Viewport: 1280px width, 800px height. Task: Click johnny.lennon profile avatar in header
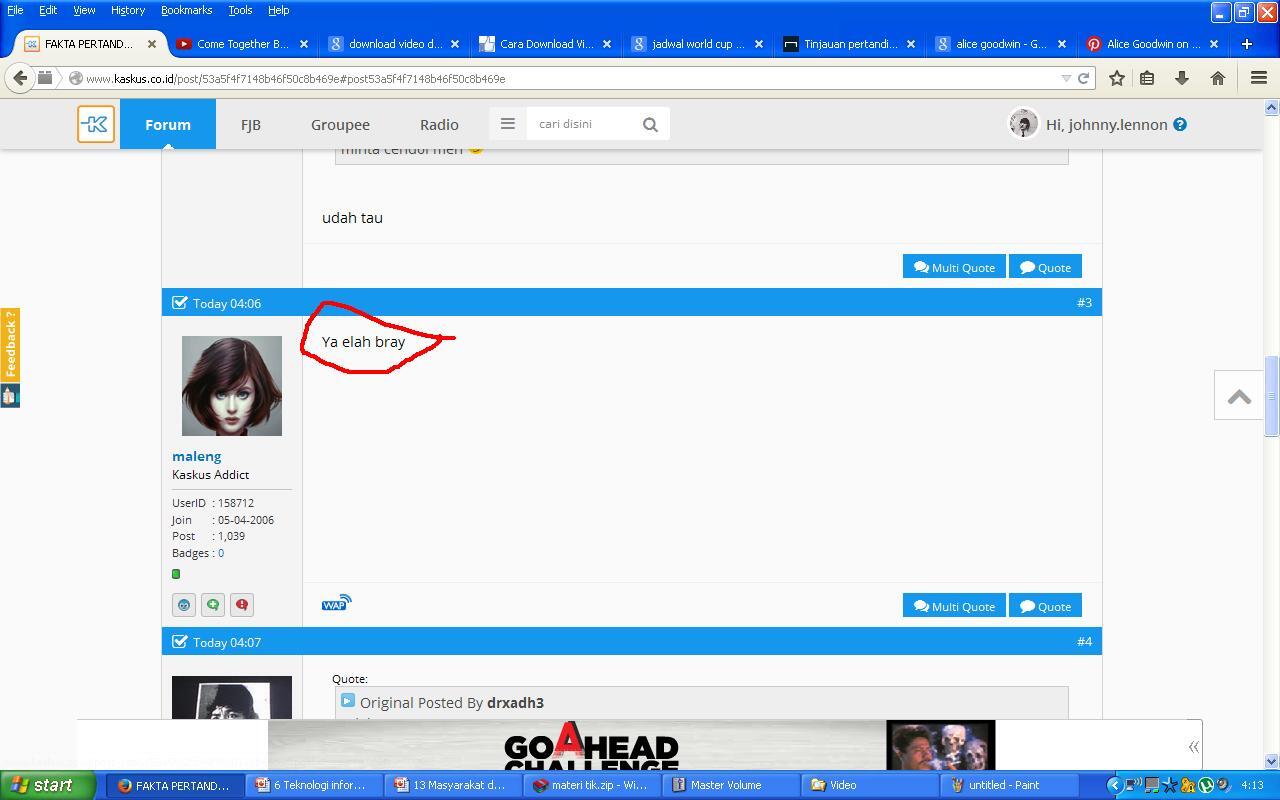[1023, 123]
